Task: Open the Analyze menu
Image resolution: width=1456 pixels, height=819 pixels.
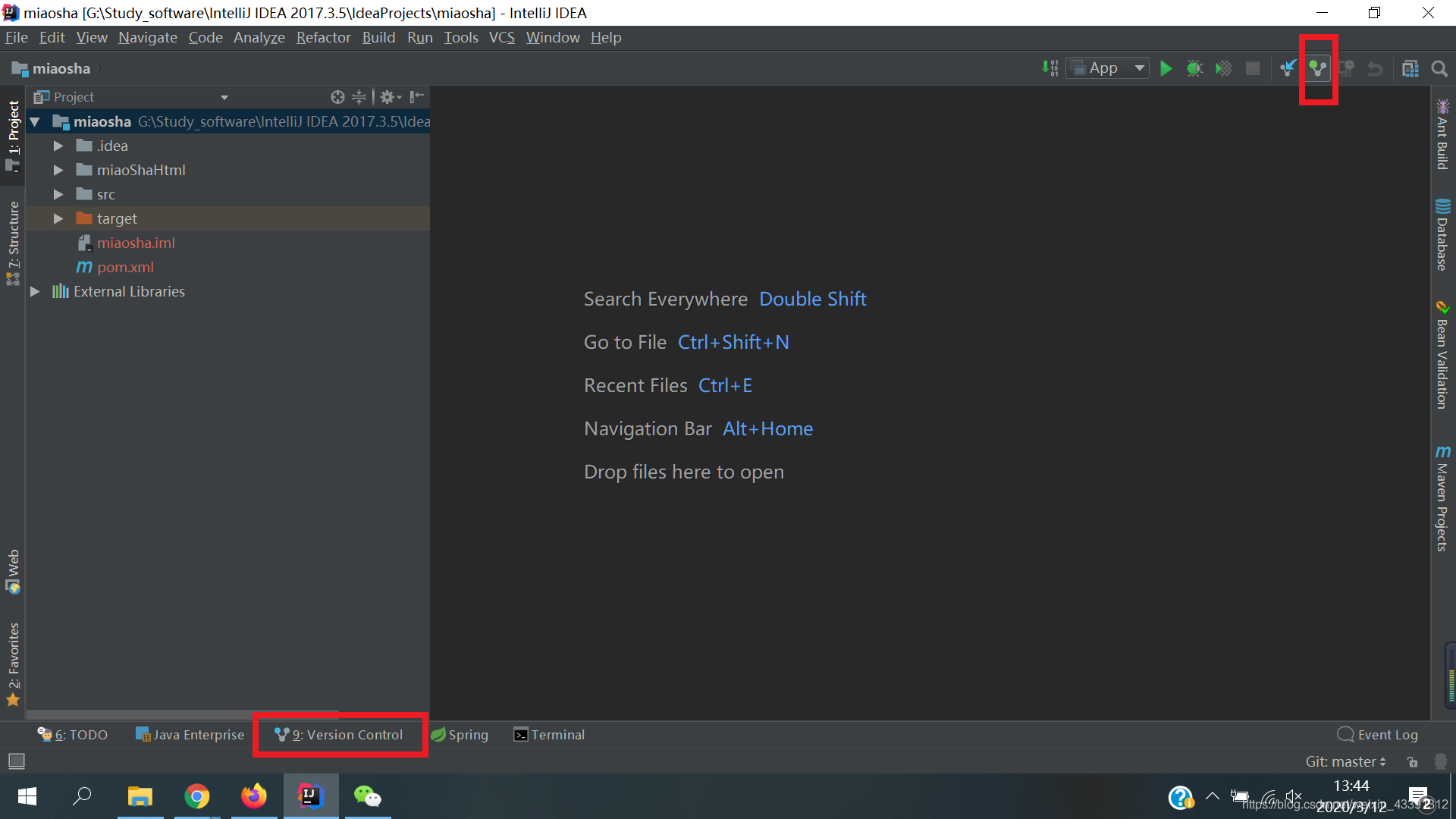Action: point(259,37)
